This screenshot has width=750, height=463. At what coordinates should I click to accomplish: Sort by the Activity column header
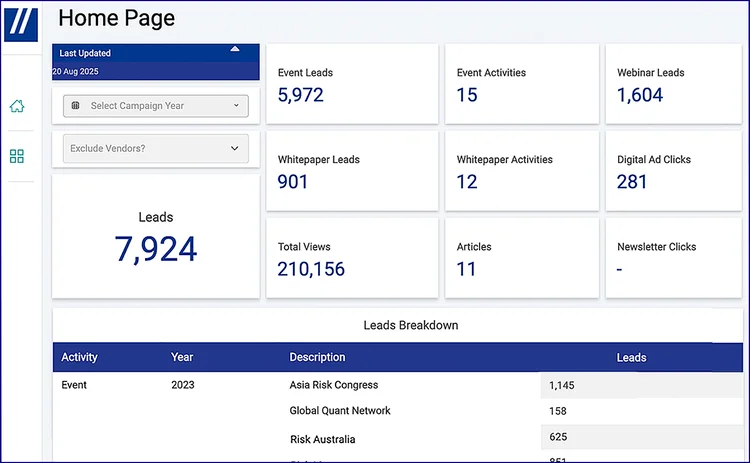point(79,357)
